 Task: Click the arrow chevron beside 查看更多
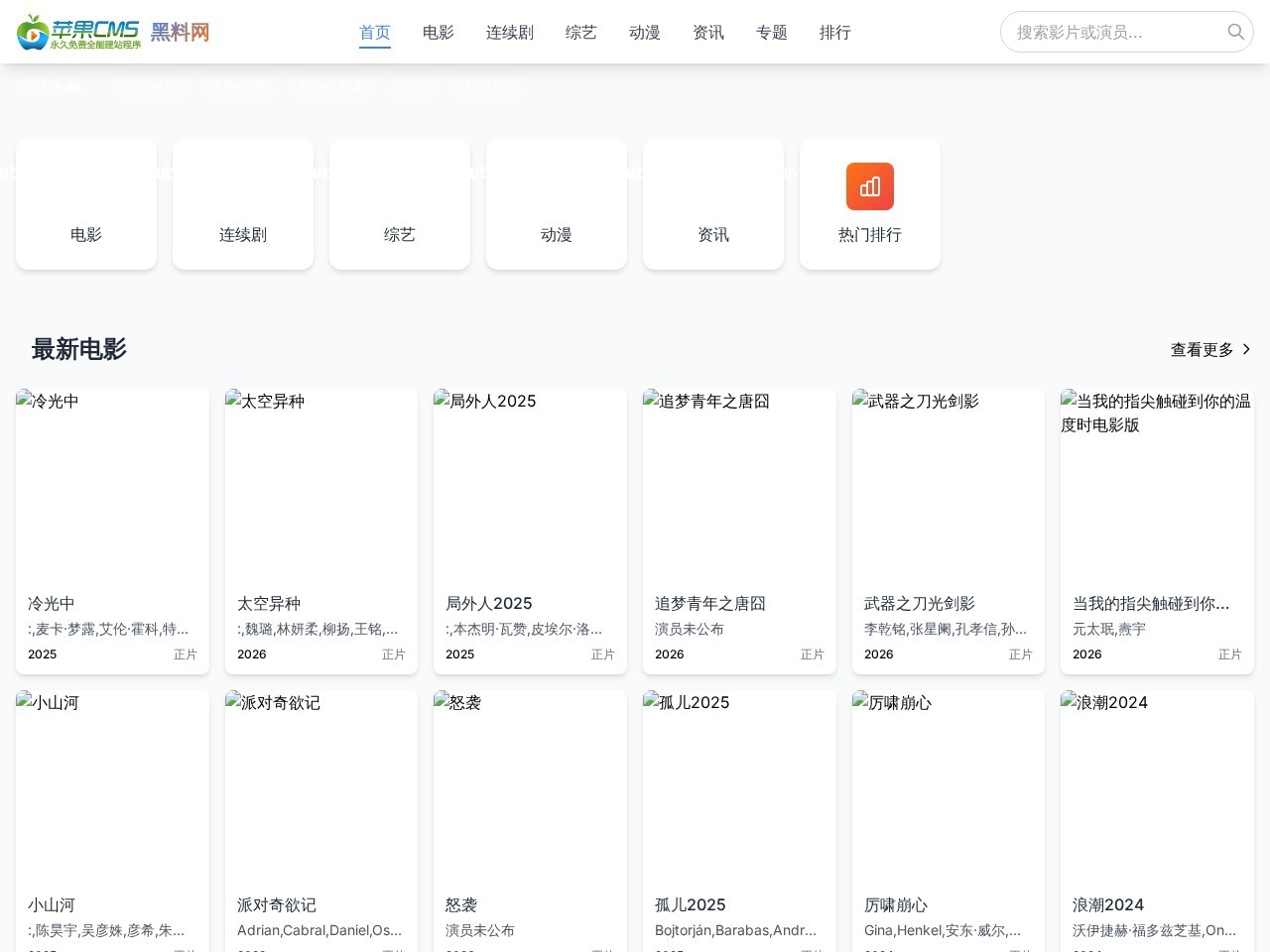tap(1247, 349)
